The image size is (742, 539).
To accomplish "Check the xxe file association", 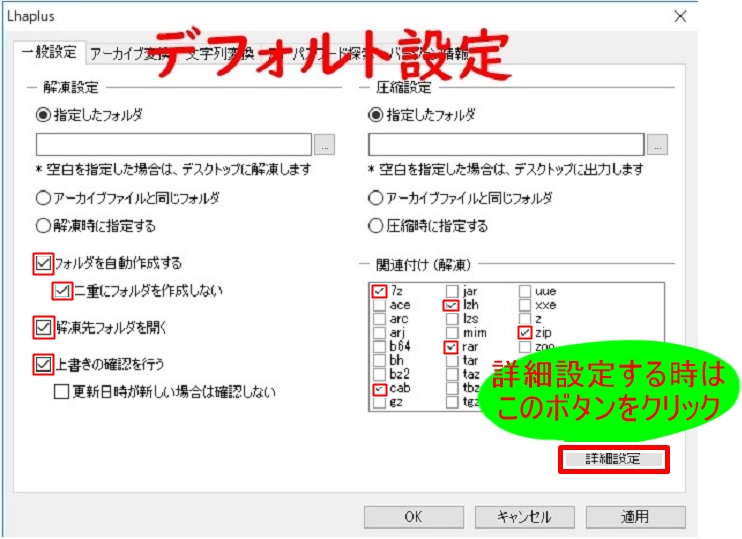I will pyautogui.click(x=525, y=305).
